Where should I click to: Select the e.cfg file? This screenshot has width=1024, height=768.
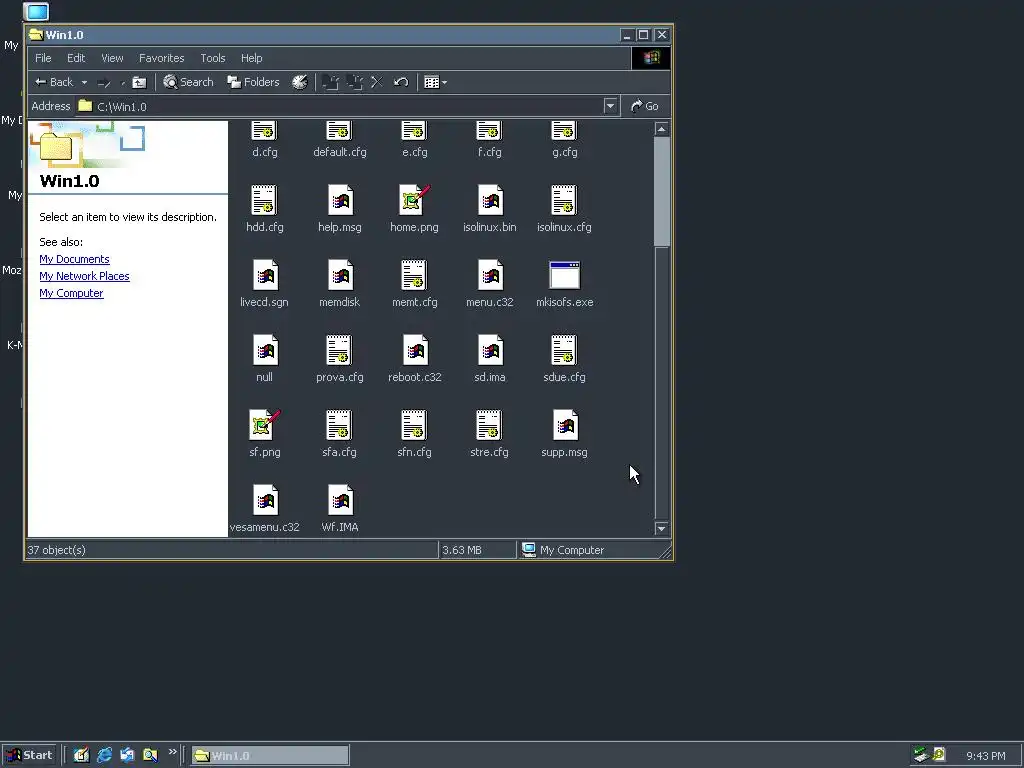point(414,140)
